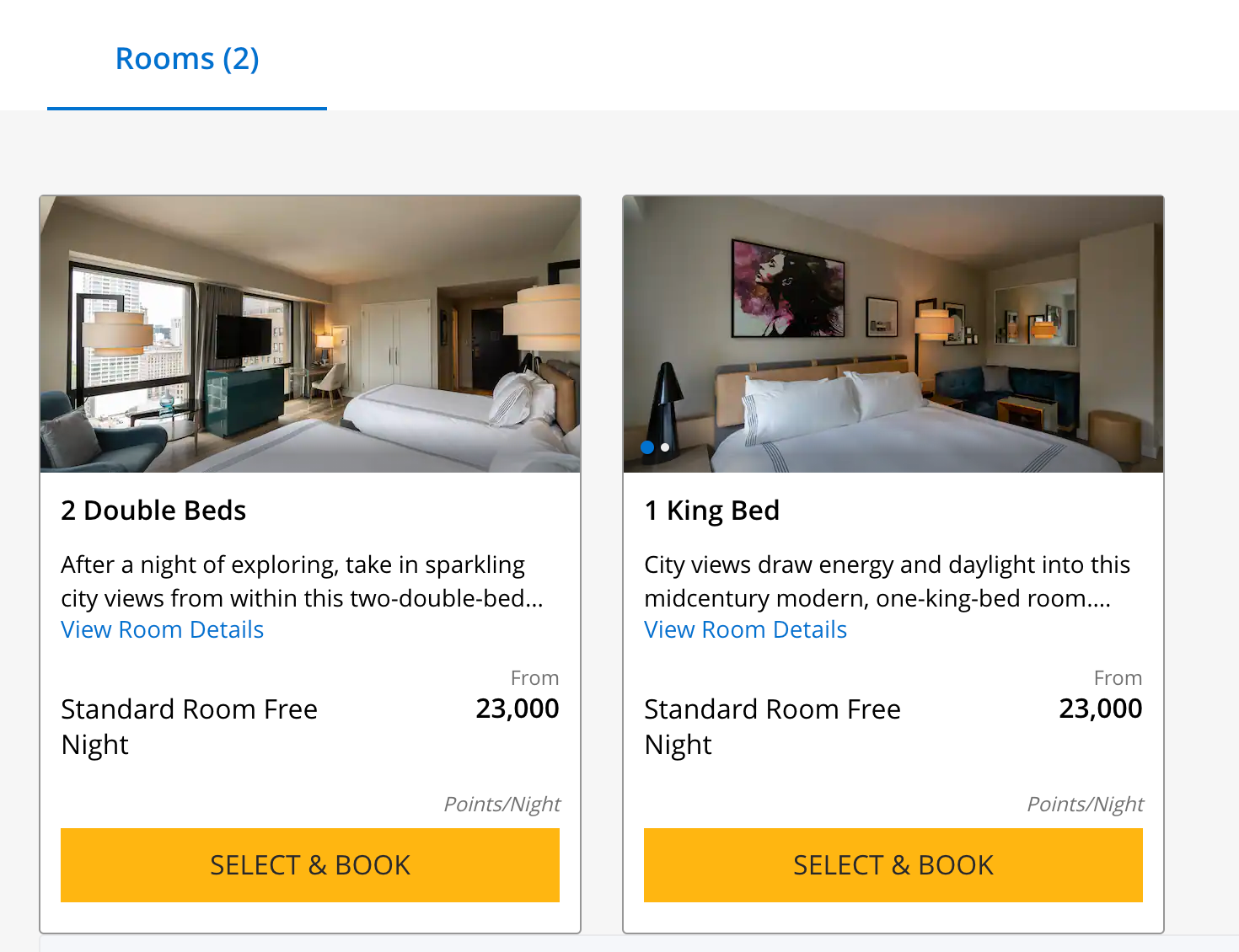
Task: Click Points/Night label under Double Beds rate
Action: click(502, 805)
